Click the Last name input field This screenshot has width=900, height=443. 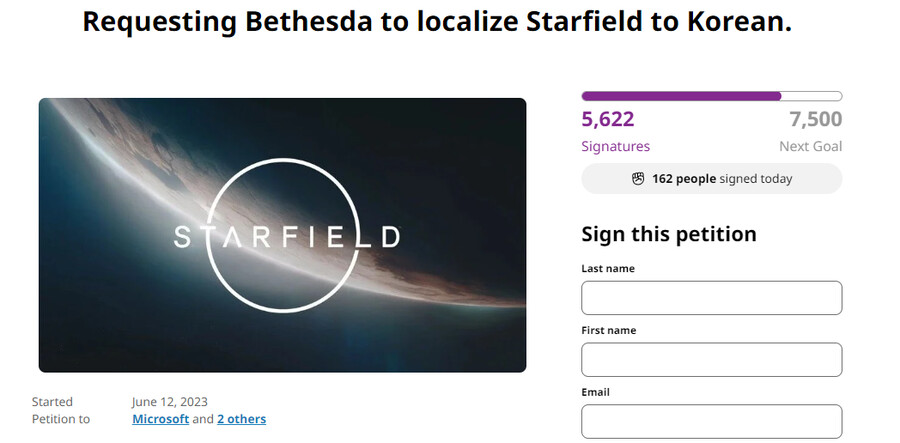(x=711, y=298)
